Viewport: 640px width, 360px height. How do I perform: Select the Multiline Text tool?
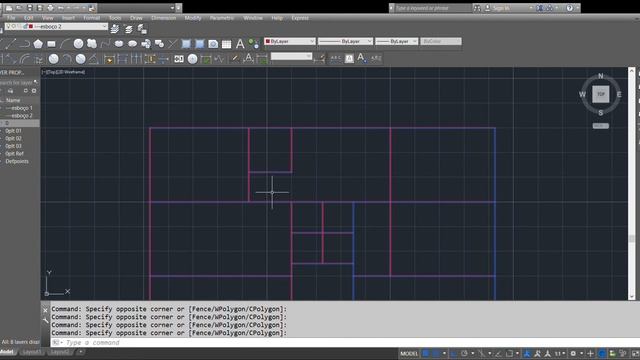point(240,44)
